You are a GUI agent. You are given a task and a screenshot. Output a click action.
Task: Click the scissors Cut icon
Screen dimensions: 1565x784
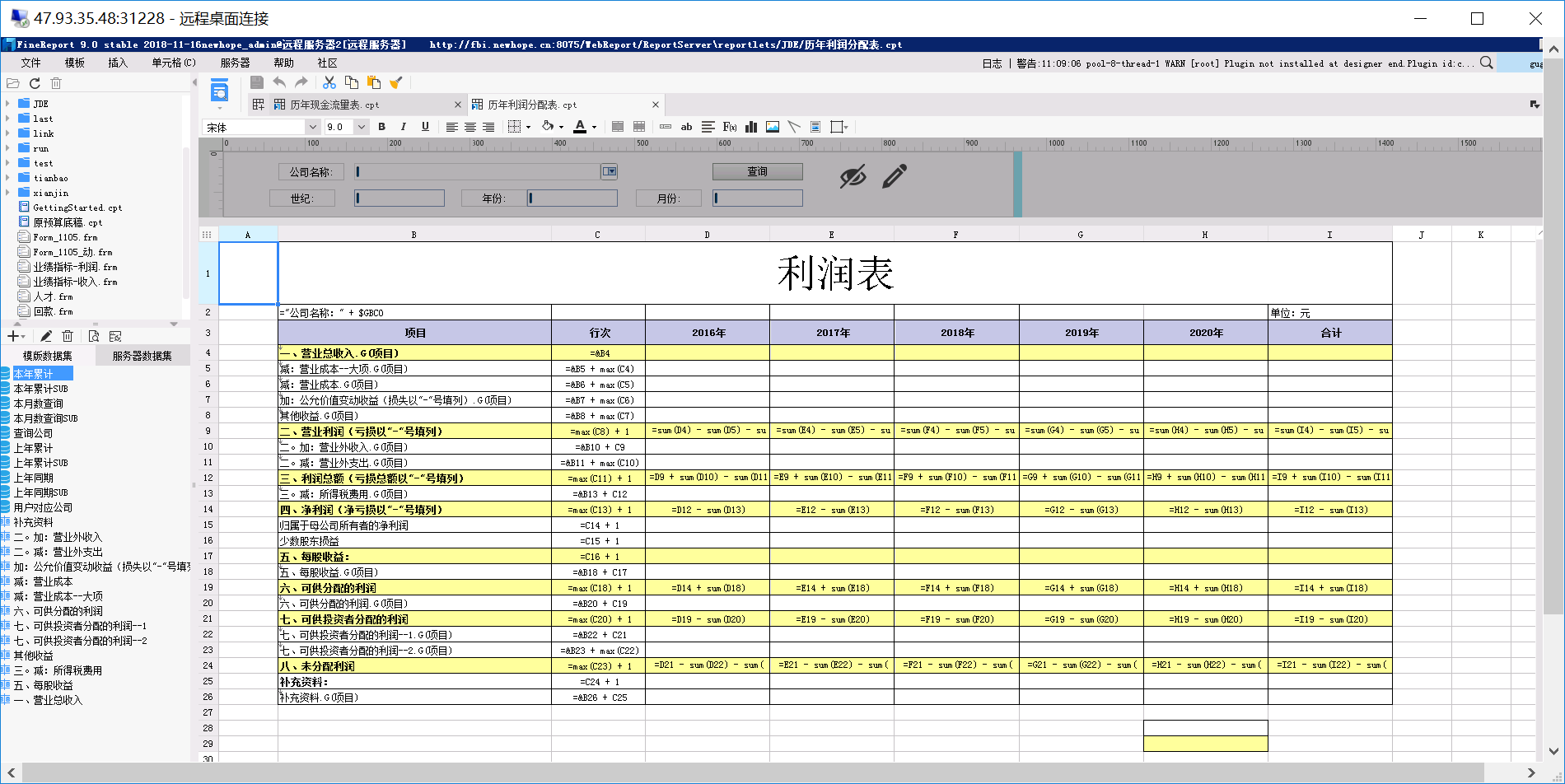tap(329, 82)
